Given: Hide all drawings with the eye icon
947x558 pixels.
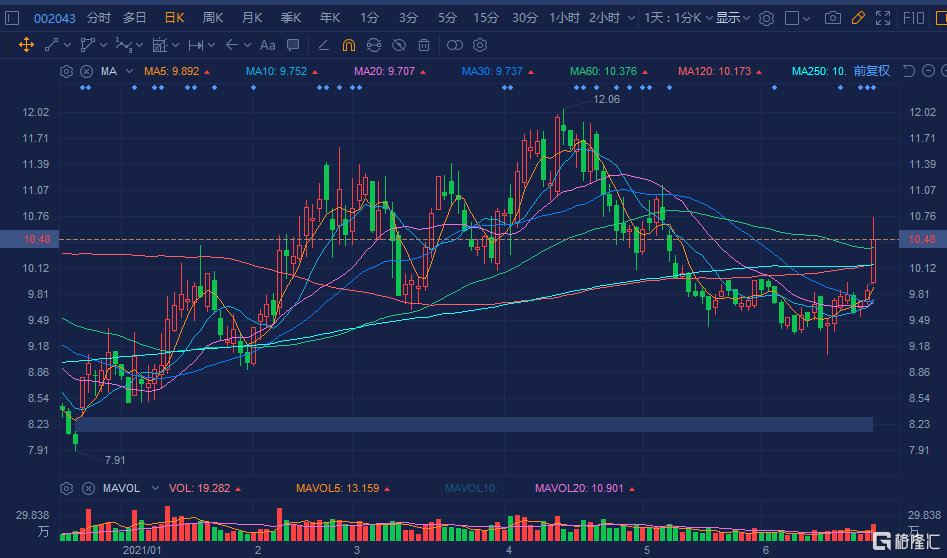Looking at the screenshot, I should pos(399,45).
